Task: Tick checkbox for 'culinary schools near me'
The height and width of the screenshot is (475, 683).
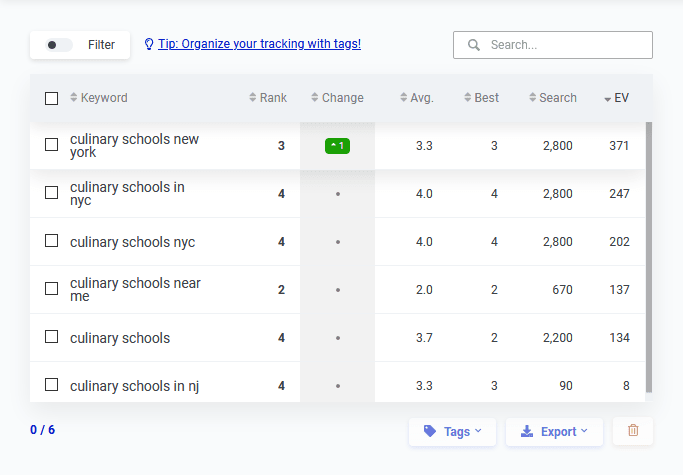Action: pos(52,289)
